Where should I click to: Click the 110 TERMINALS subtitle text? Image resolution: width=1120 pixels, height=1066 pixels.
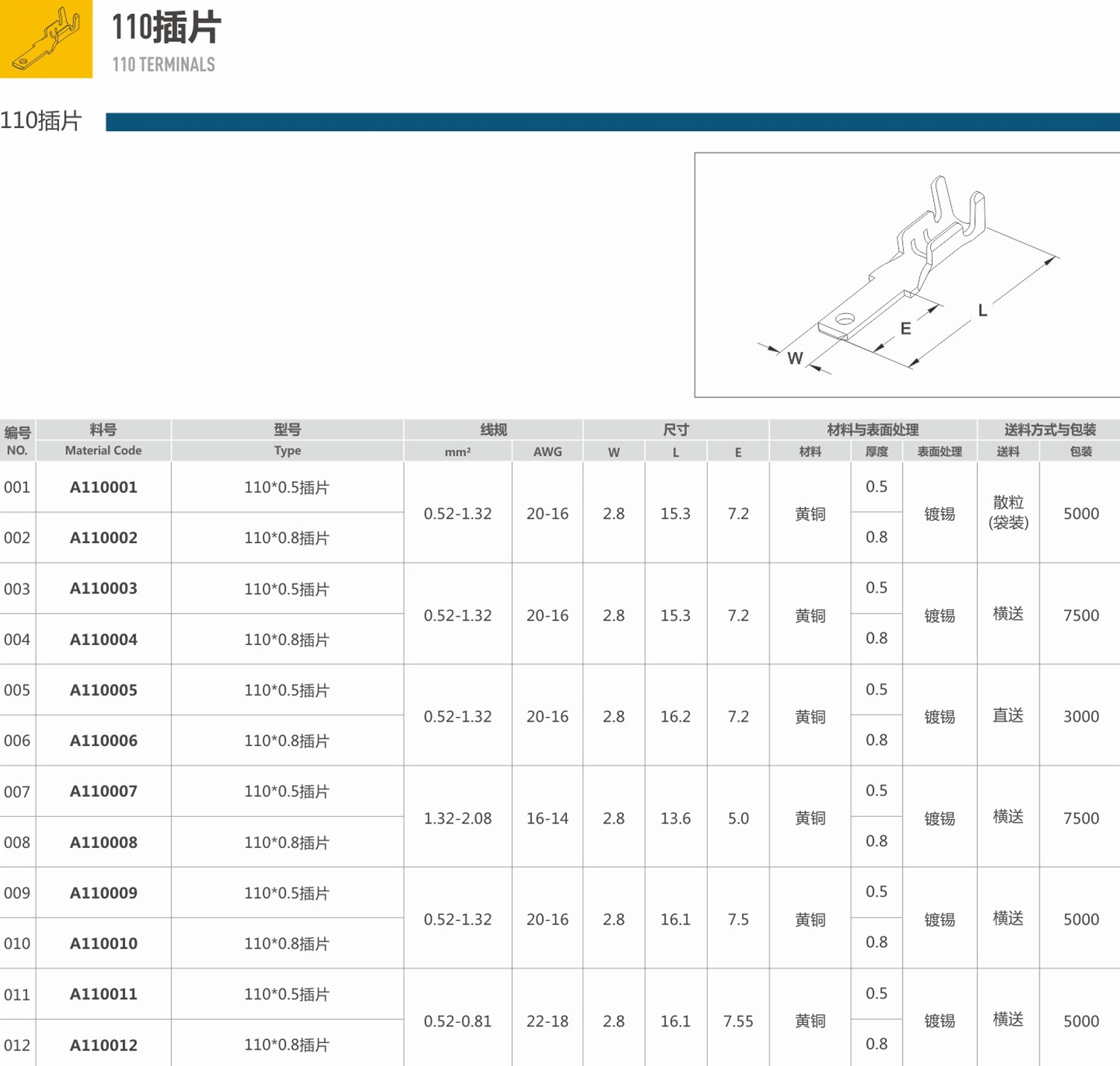pyautogui.click(x=164, y=65)
